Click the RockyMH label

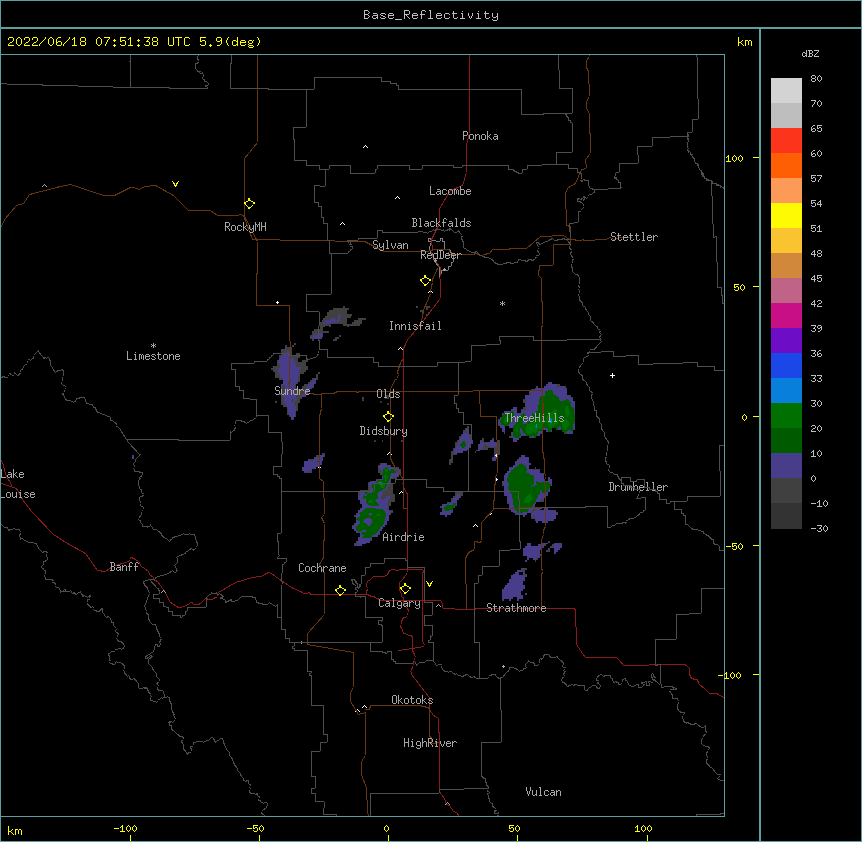[x=245, y=227]
